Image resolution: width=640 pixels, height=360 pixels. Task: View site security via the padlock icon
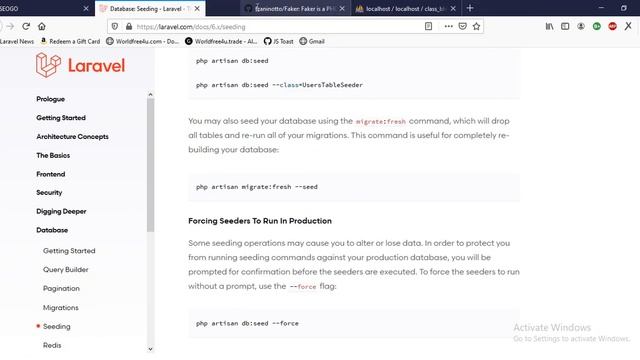coord(129,27)
